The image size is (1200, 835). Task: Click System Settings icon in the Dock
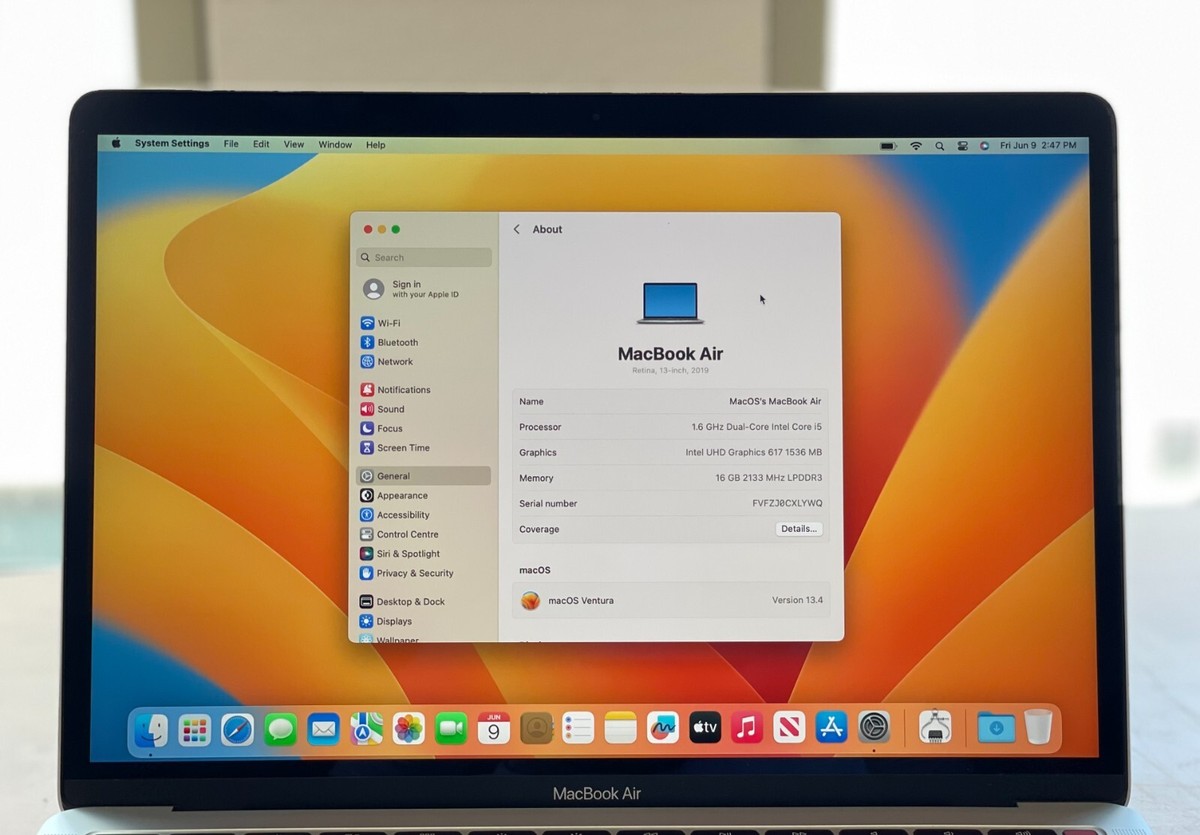(874, 727)
